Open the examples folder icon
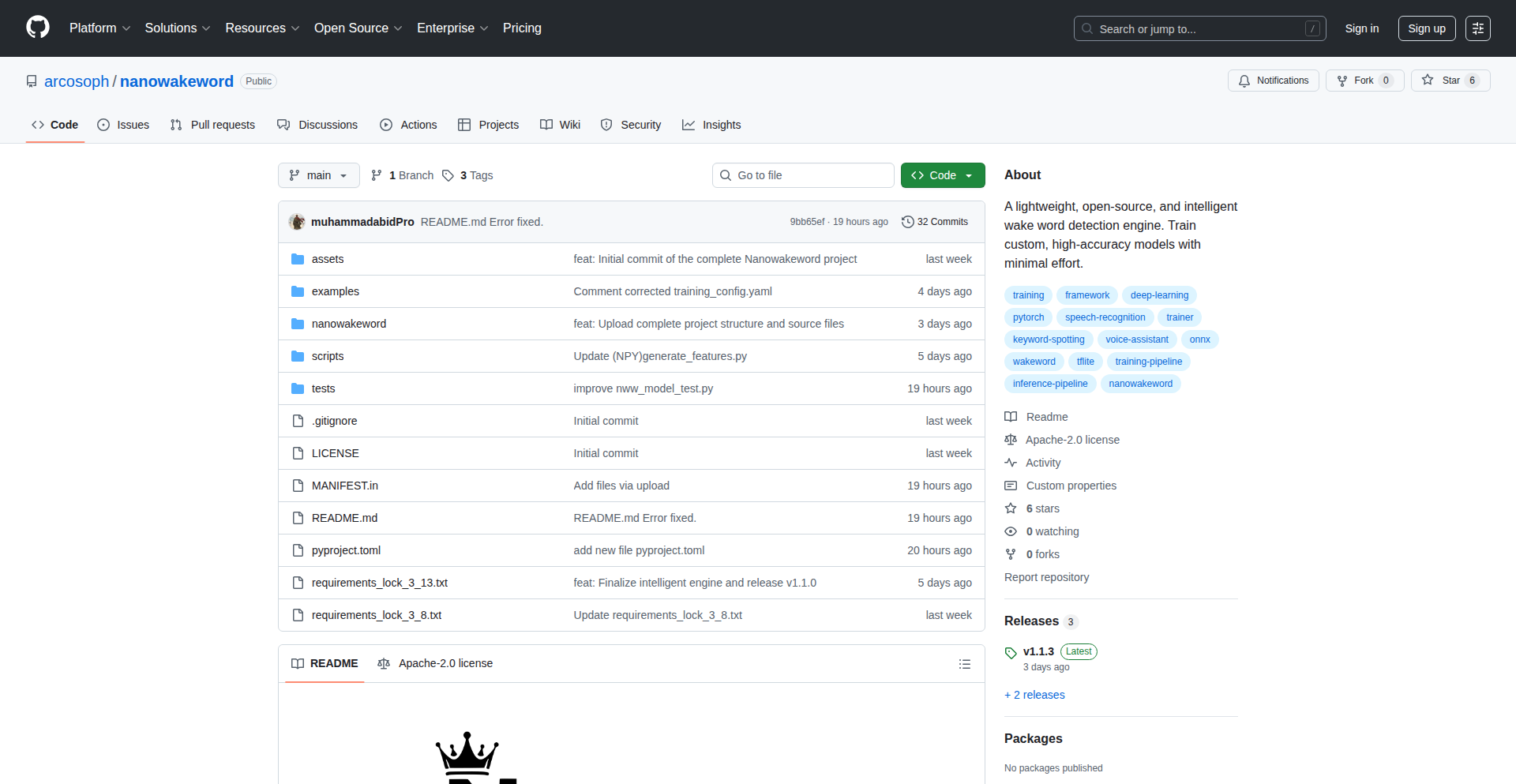 (x=298, y=291)
